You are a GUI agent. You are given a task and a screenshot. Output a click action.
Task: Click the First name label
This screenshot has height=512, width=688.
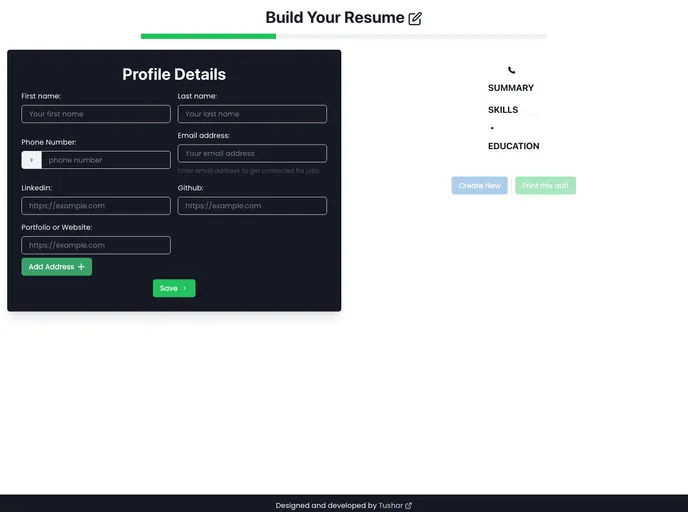41,96
